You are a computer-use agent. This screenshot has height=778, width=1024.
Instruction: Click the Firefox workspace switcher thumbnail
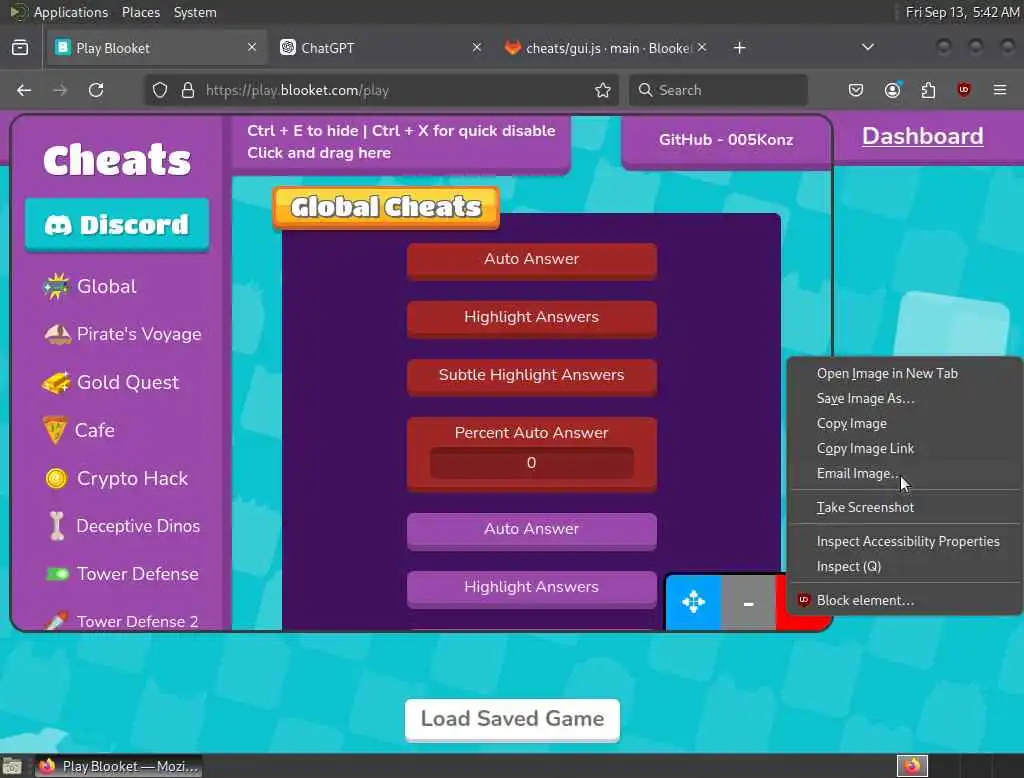[912, 766]
